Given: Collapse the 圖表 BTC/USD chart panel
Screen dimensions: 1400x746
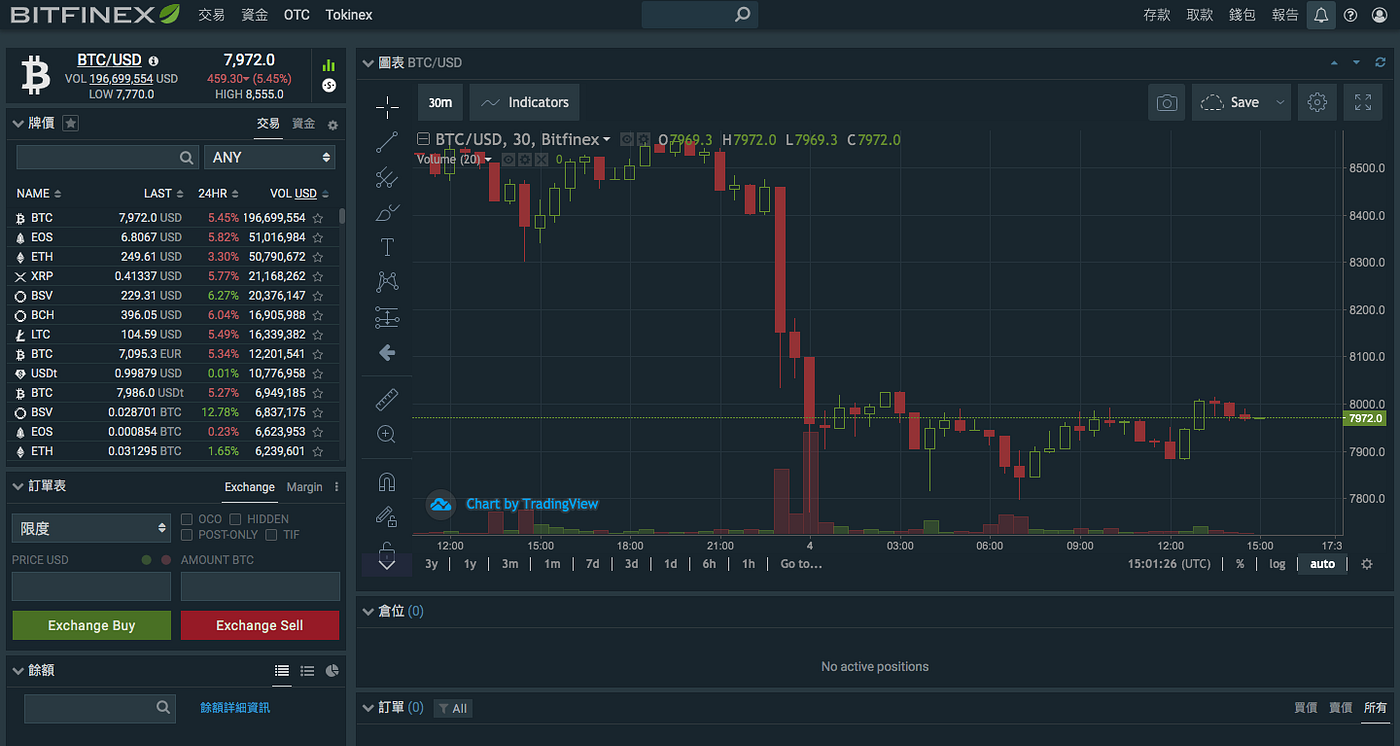Looking at the screenshot, I should [x=367, y=62].
